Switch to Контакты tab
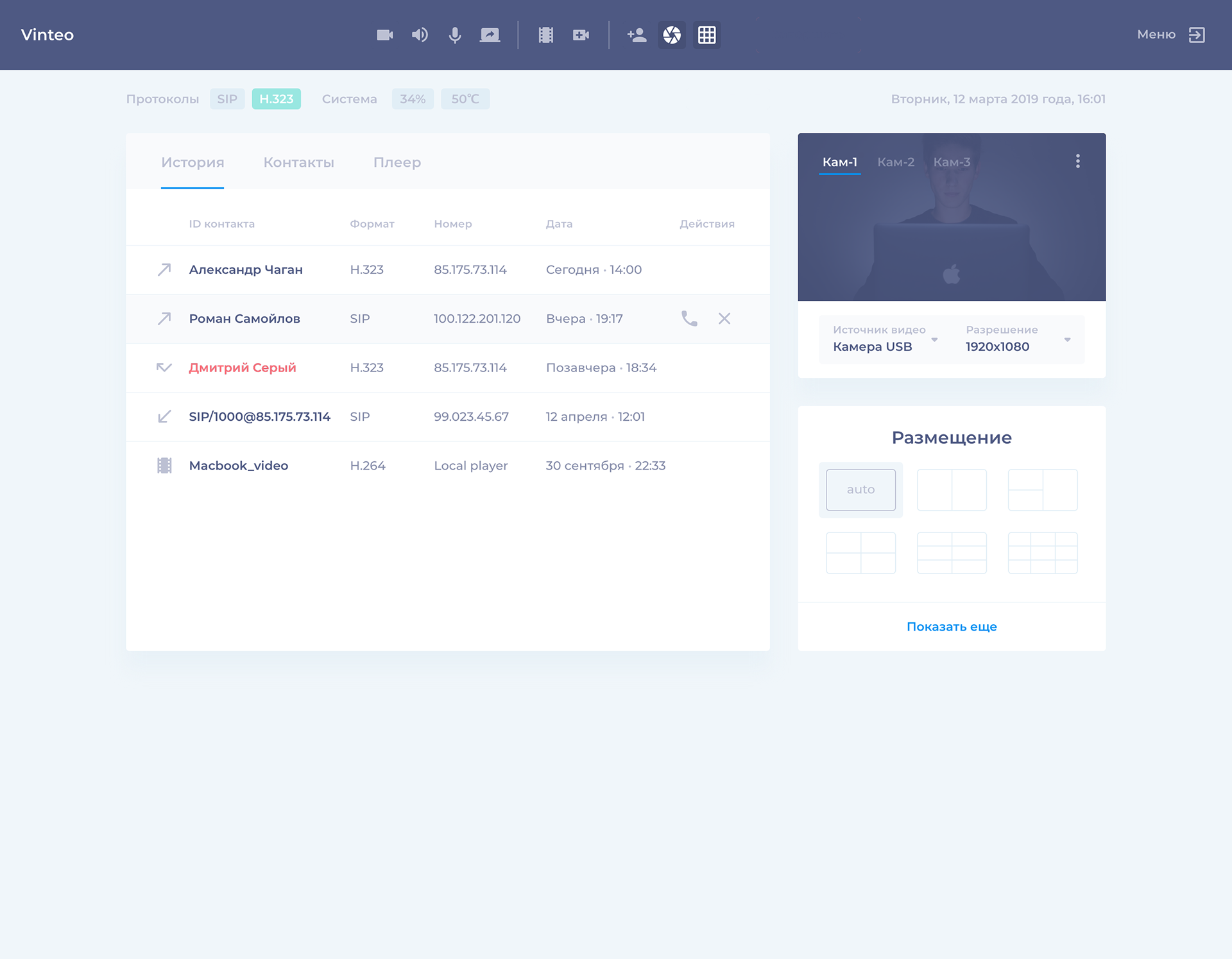This screenshot has width=1232, height=959. point(298,162)
